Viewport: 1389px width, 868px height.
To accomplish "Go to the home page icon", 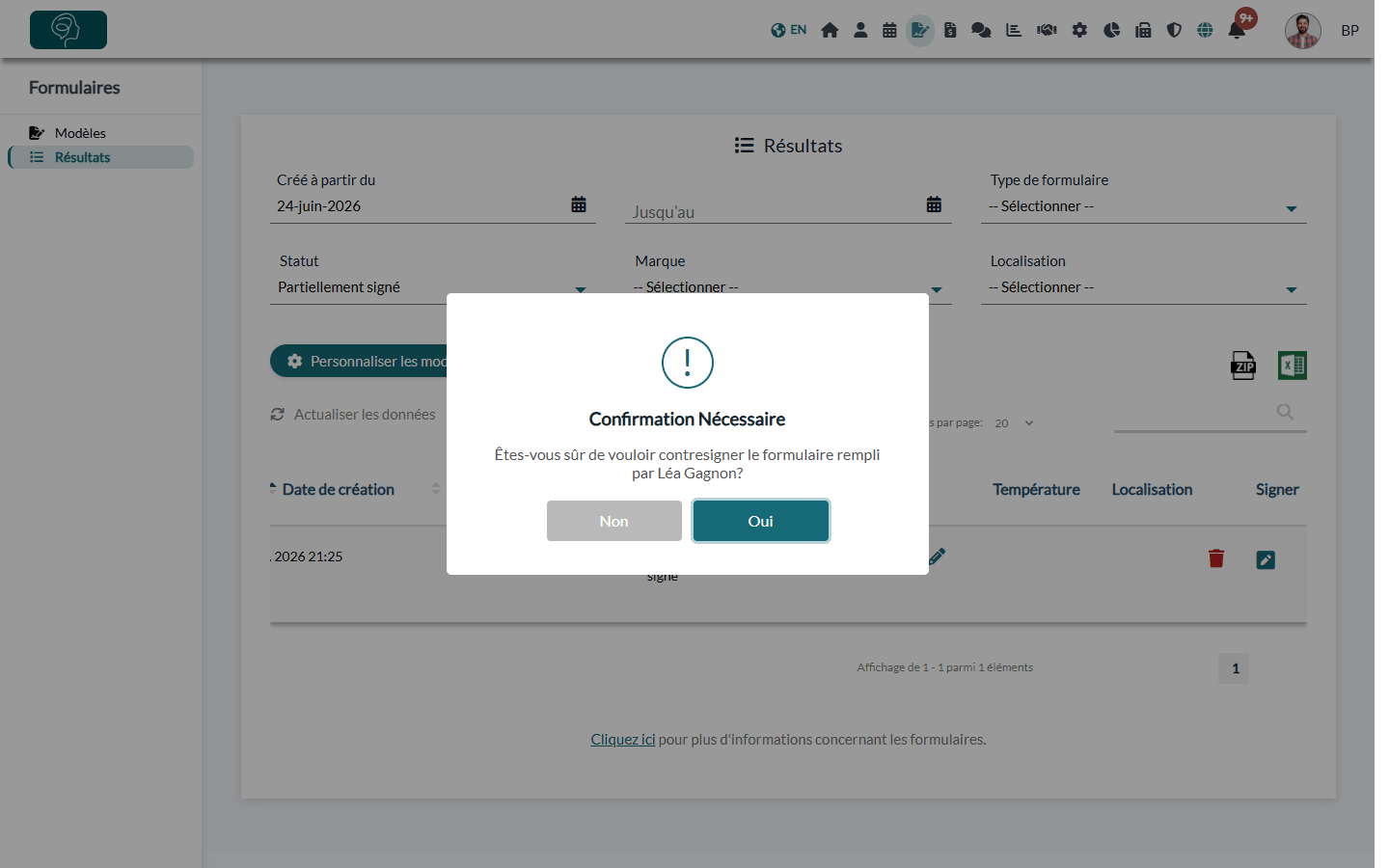I will click(x=830, y=30).
